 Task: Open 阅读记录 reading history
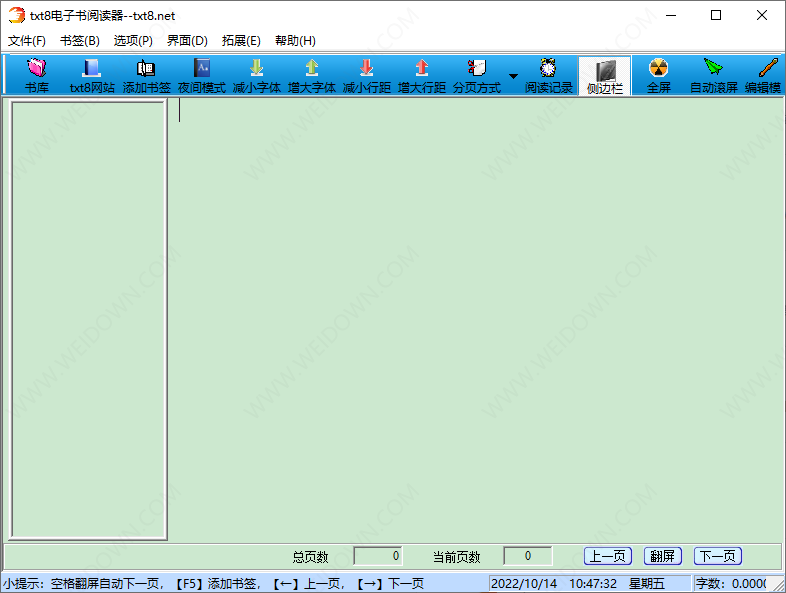coord(548,75)
